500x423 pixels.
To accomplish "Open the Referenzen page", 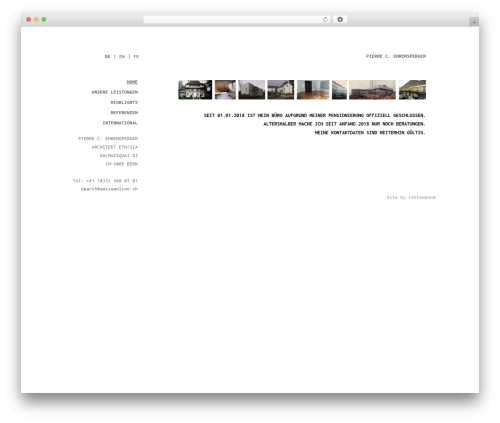I will point(124,113).
